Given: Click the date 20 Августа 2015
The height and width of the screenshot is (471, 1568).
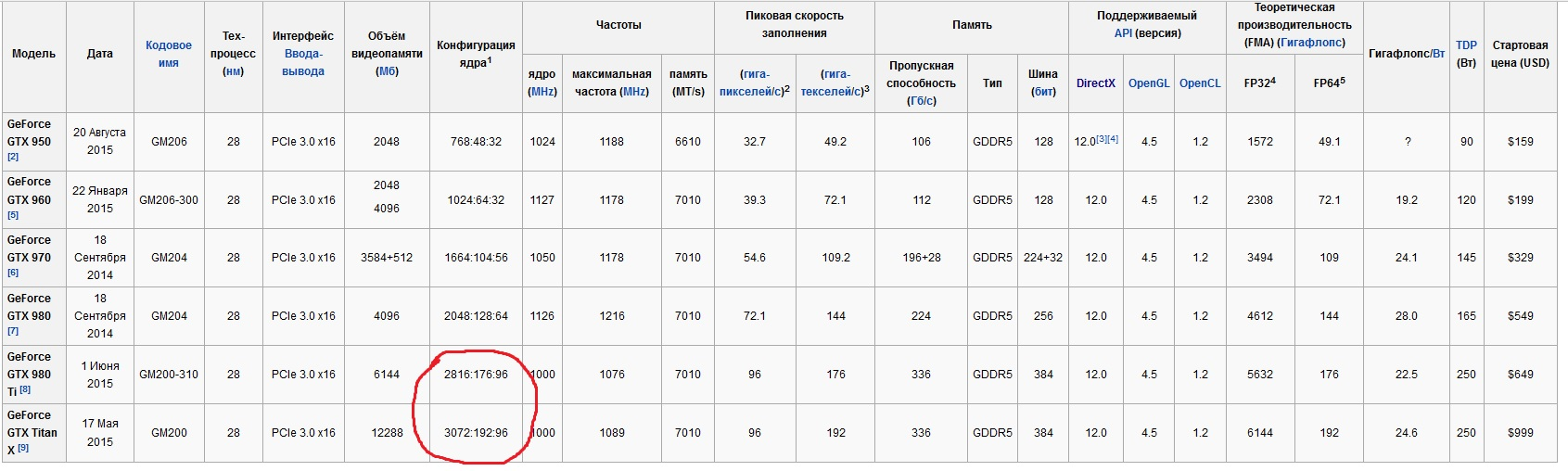Looking at the screenshot, I should coord(99,141).
